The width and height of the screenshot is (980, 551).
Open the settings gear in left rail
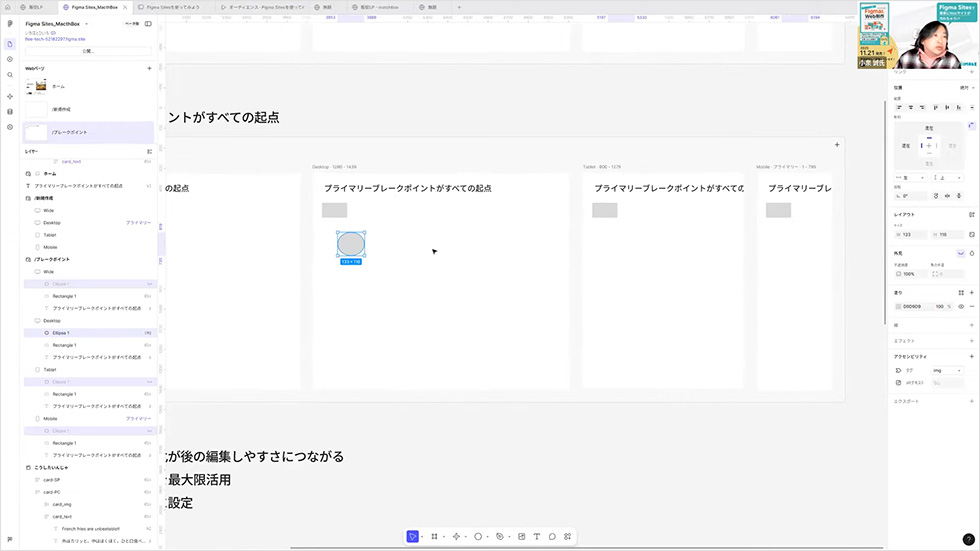(9, 127)
